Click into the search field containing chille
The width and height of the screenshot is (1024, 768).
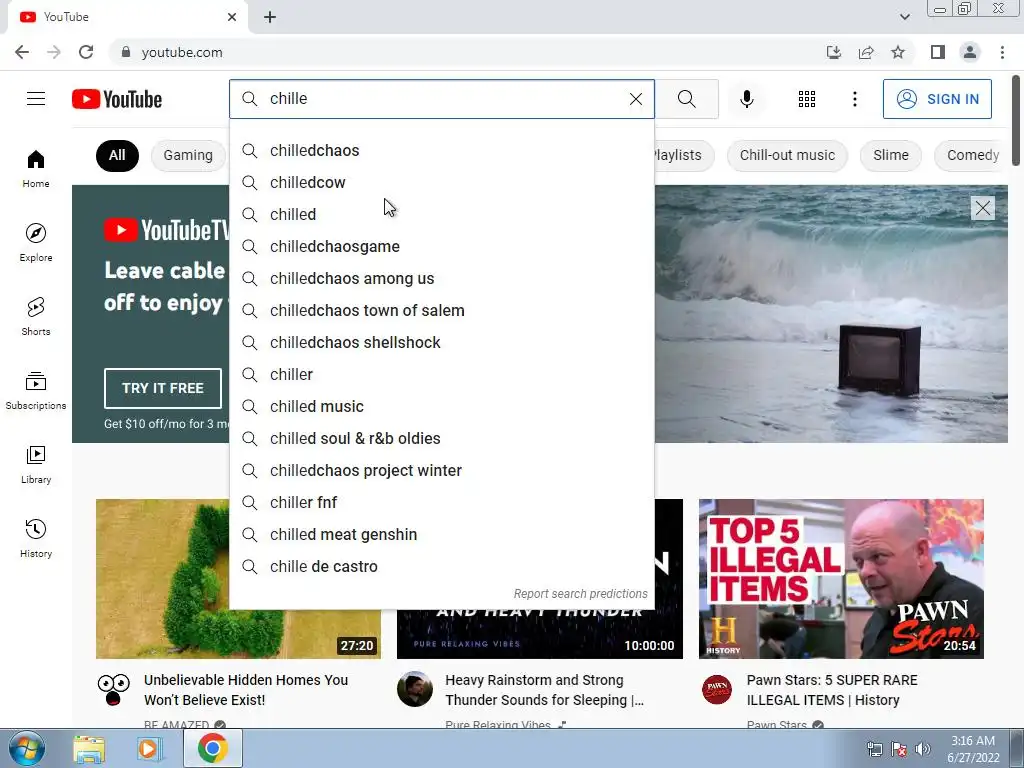click(444, 99)
